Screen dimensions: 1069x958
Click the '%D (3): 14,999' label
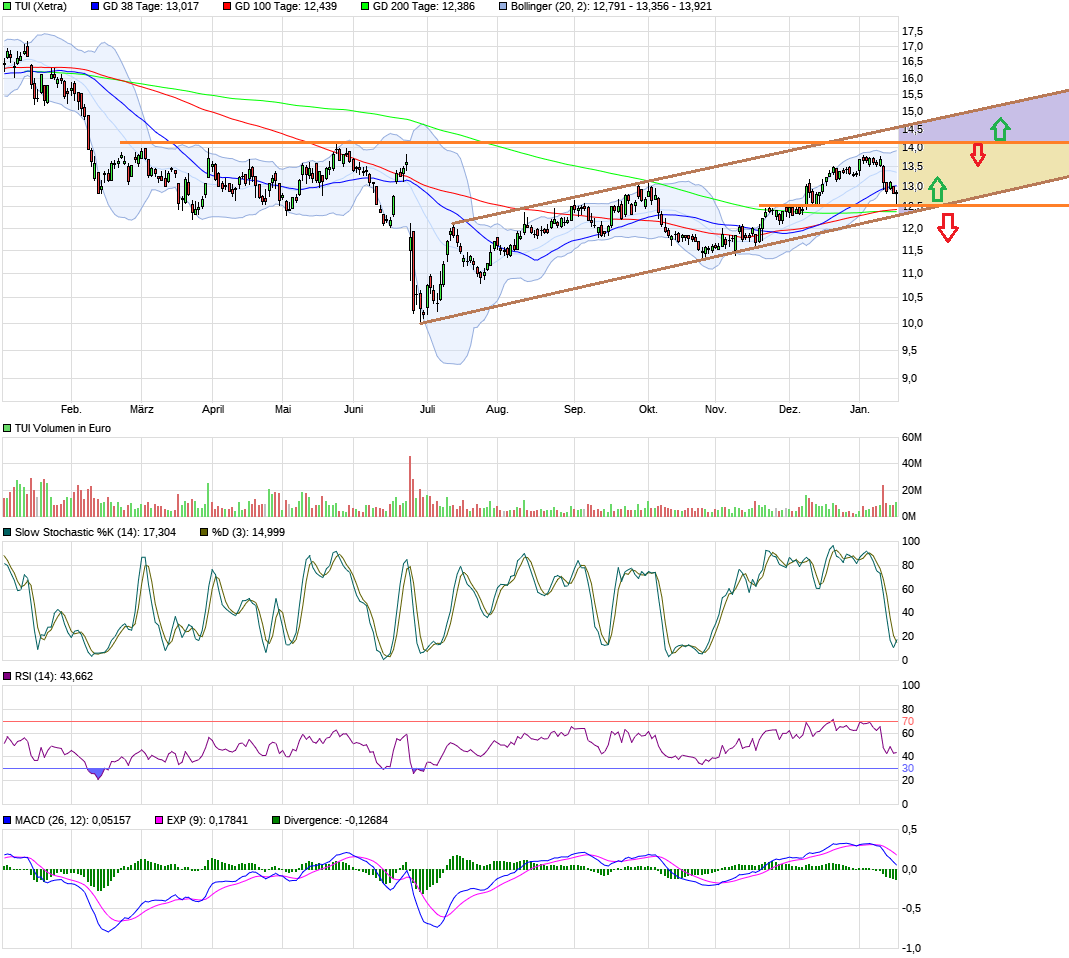pyautogui.click(x=248, y=532)
